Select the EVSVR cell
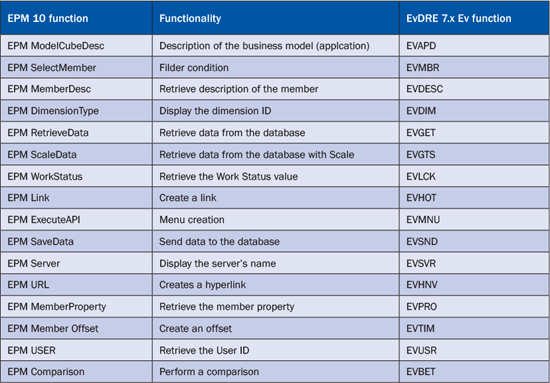 click(x=474, y=263)
